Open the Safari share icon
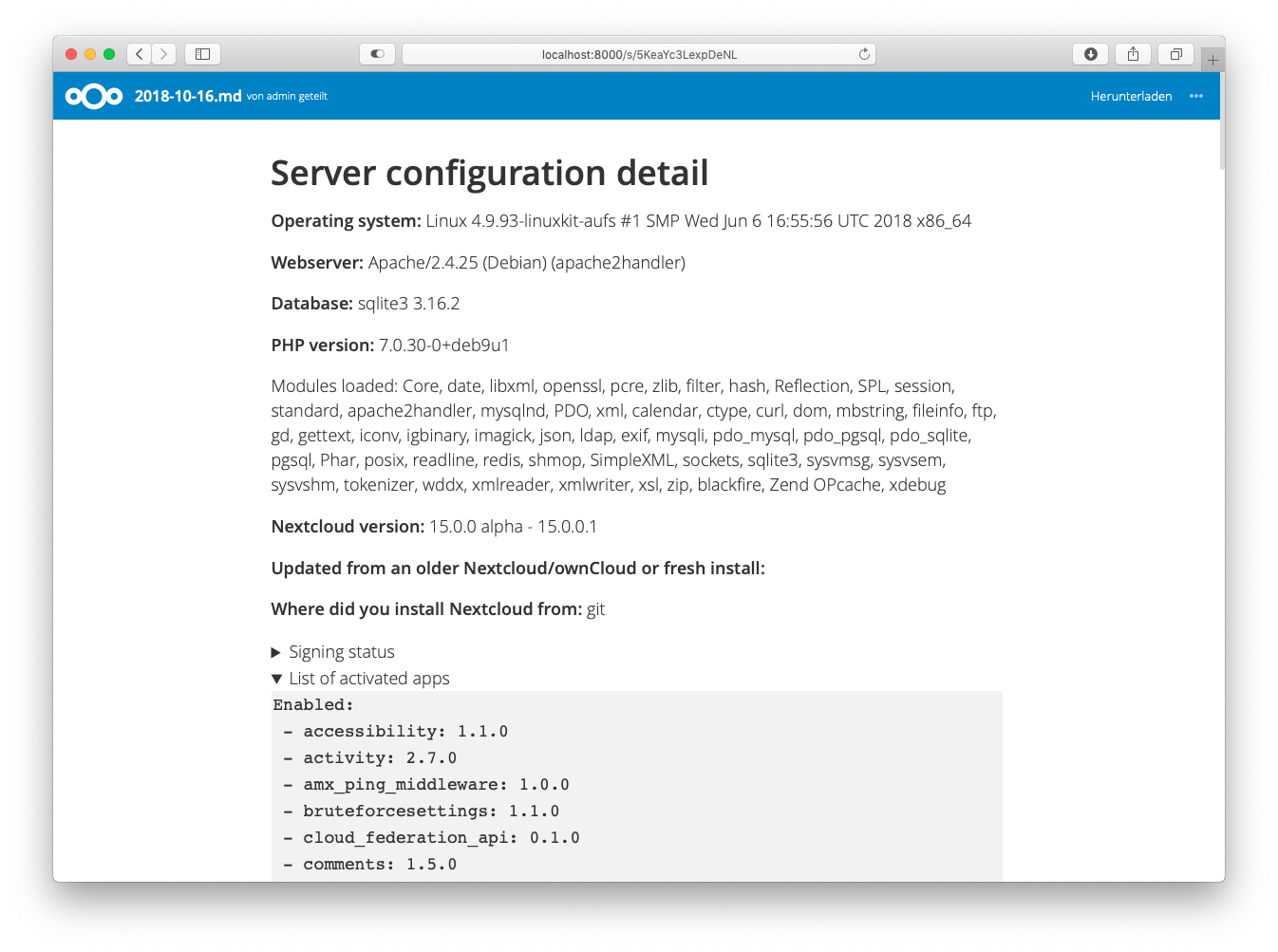 (x=1133, y=54)
